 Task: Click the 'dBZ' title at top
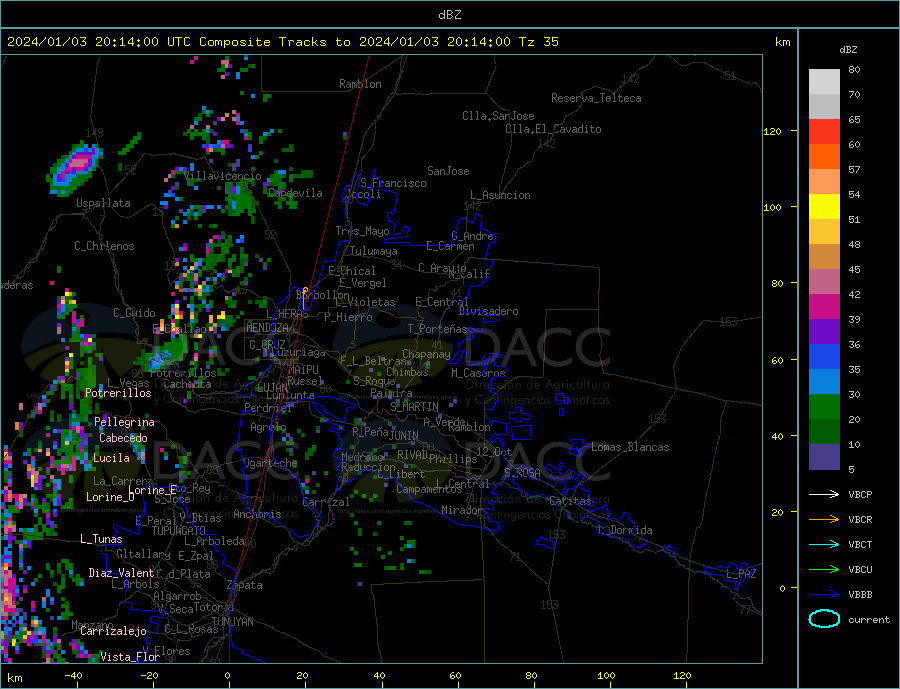(x=449, y=15)
